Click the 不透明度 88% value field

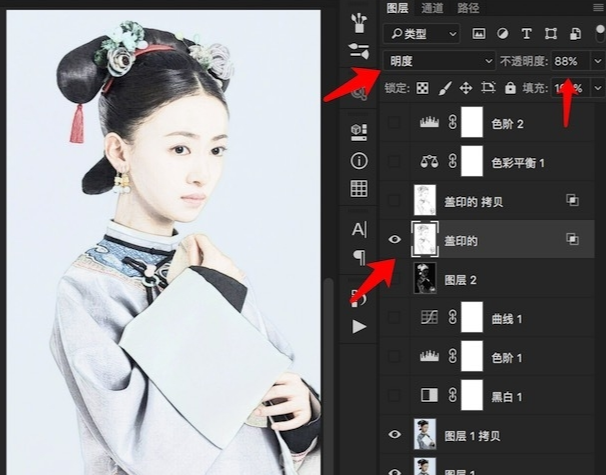click(571, 61)
